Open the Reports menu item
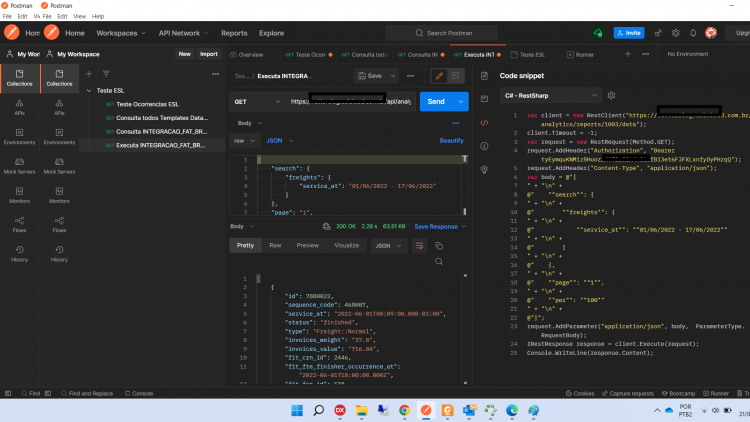750x422 pixels. pos(234,33)
